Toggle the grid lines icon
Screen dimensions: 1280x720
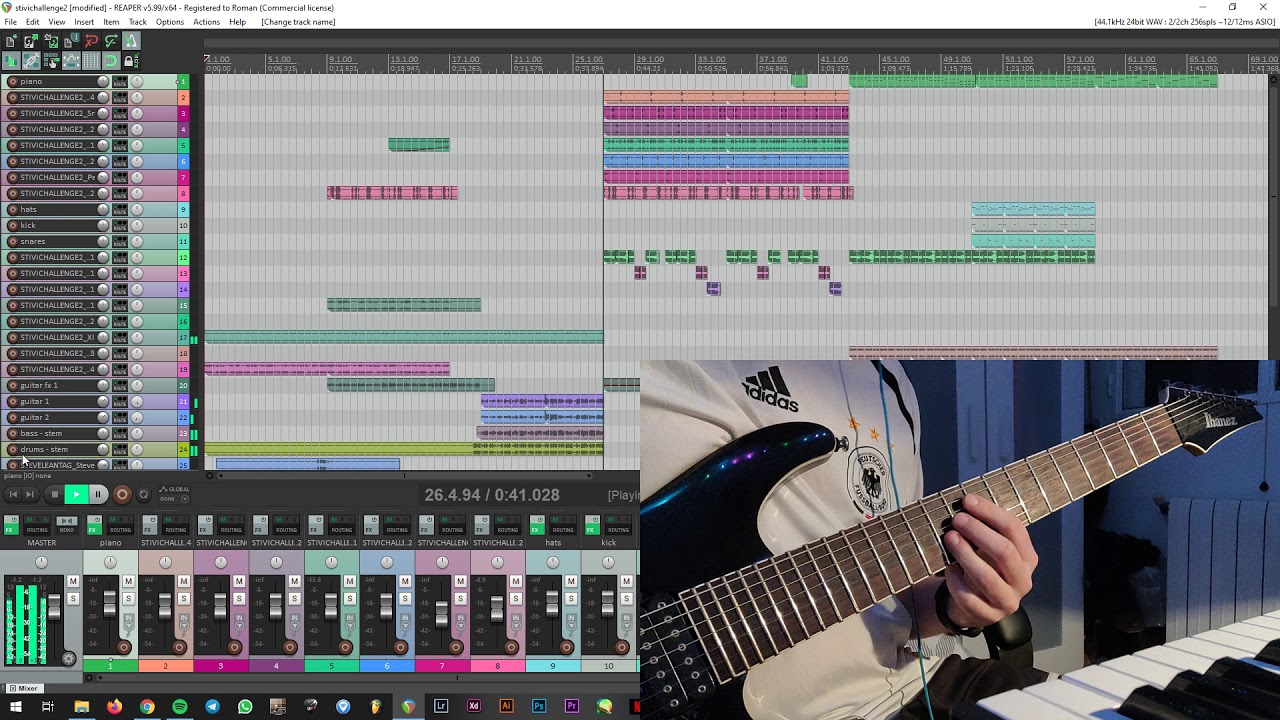(x=91, y=61)
